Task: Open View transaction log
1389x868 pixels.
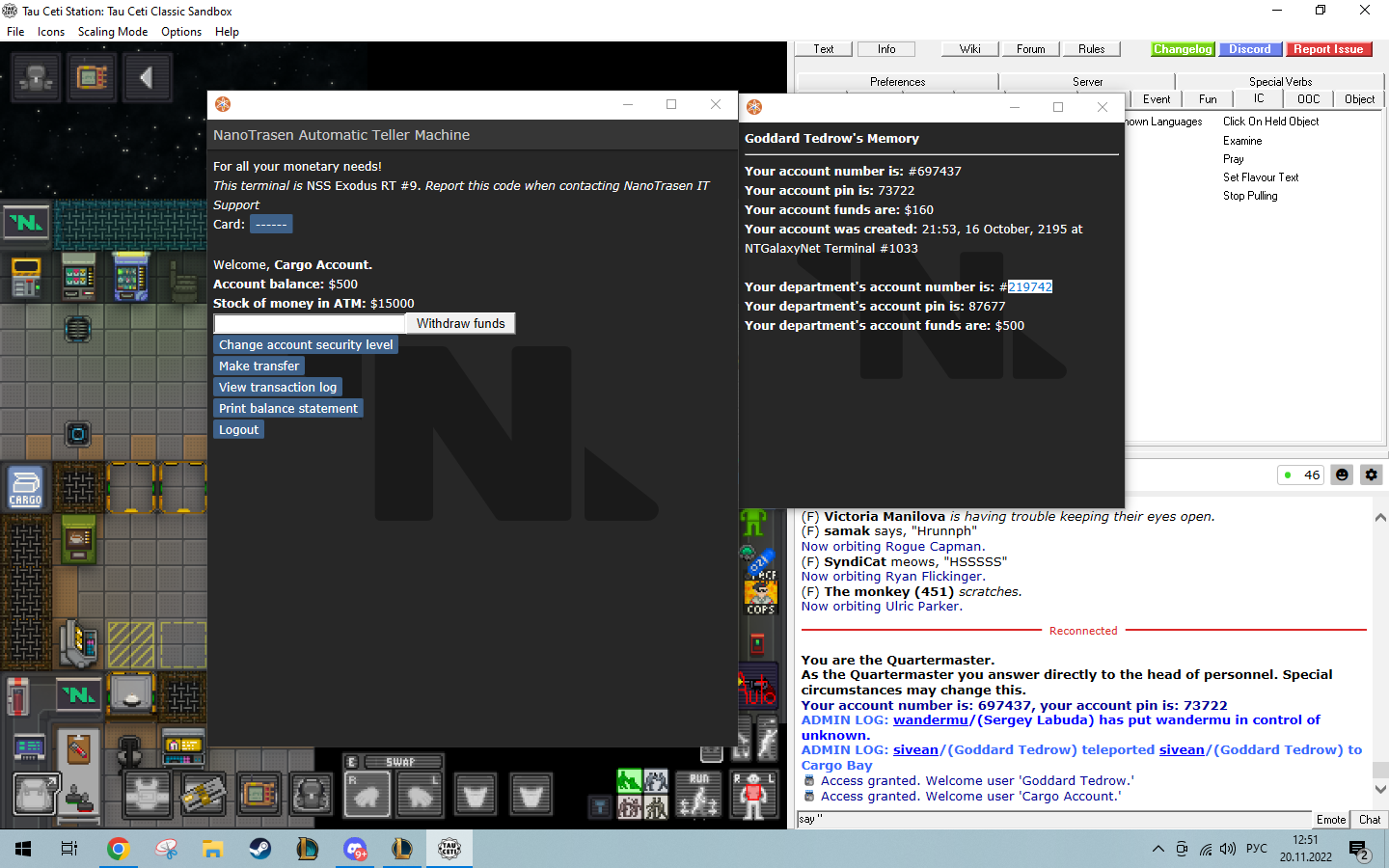Action: click(278, 387)
